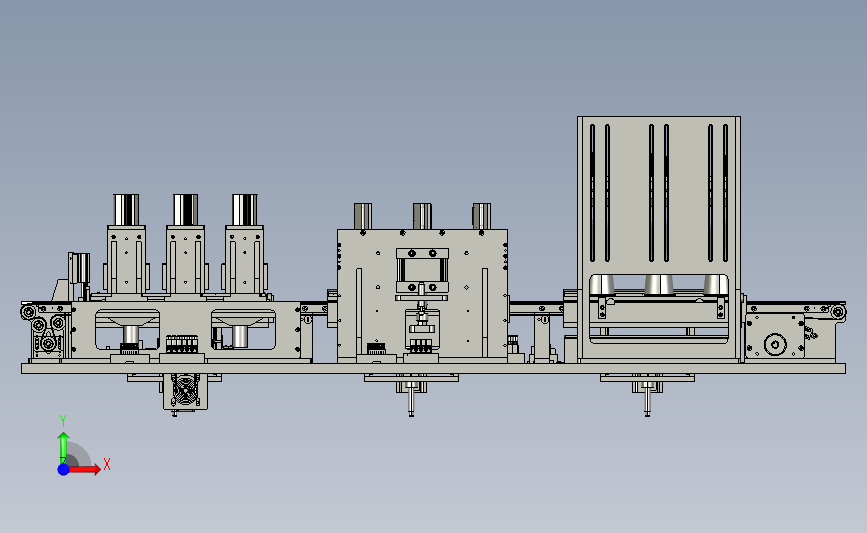This screenshot has width=867, height=533.
Task: Select the leftmost tall striped cylinder on left station
Action: (126, 210)
